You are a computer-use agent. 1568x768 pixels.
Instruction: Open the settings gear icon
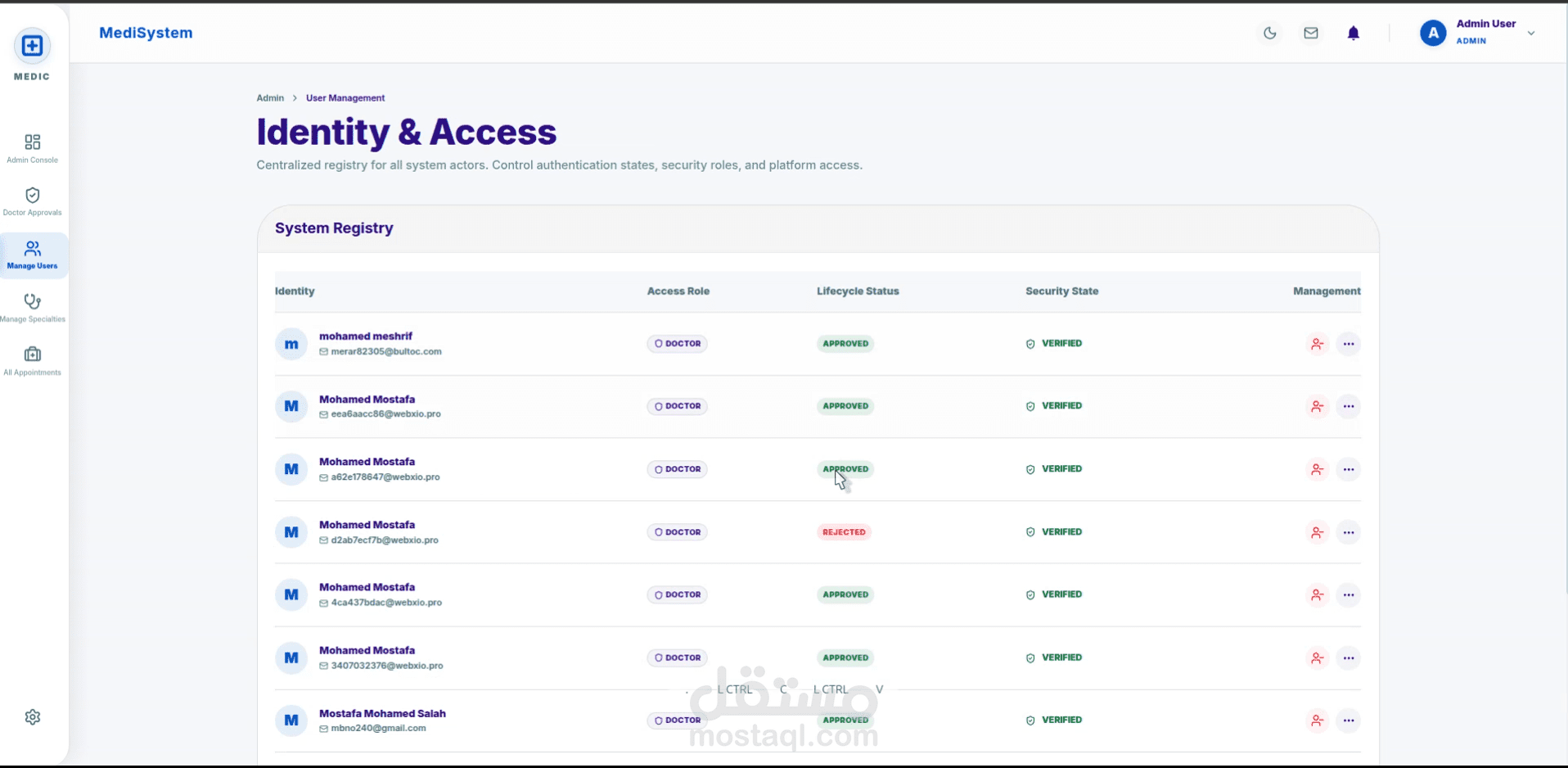point(33,717)
